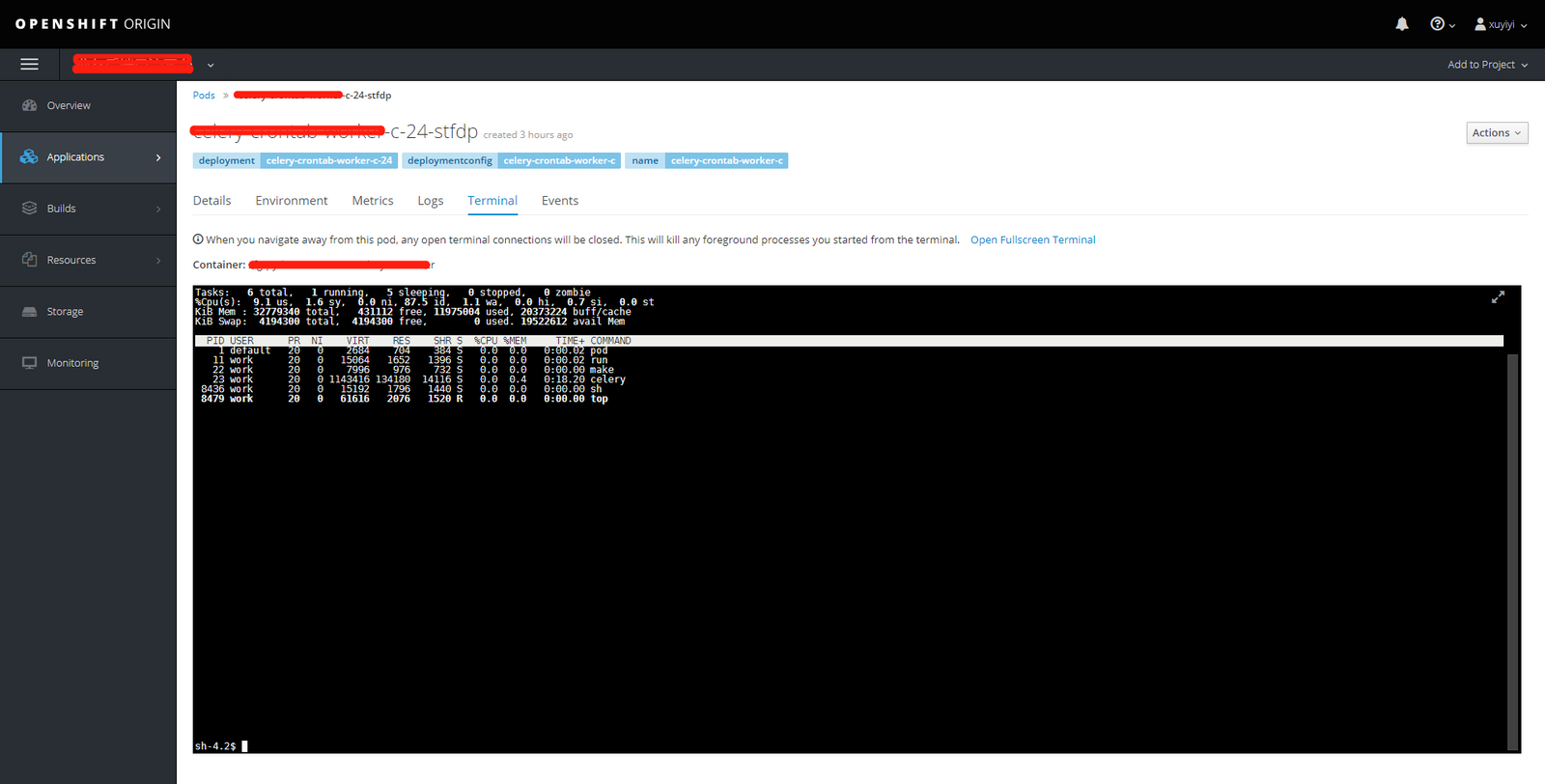The image size is (1545, 784).
Task: Click the Monitoring screen icon
Action: [x=29, y=363]
